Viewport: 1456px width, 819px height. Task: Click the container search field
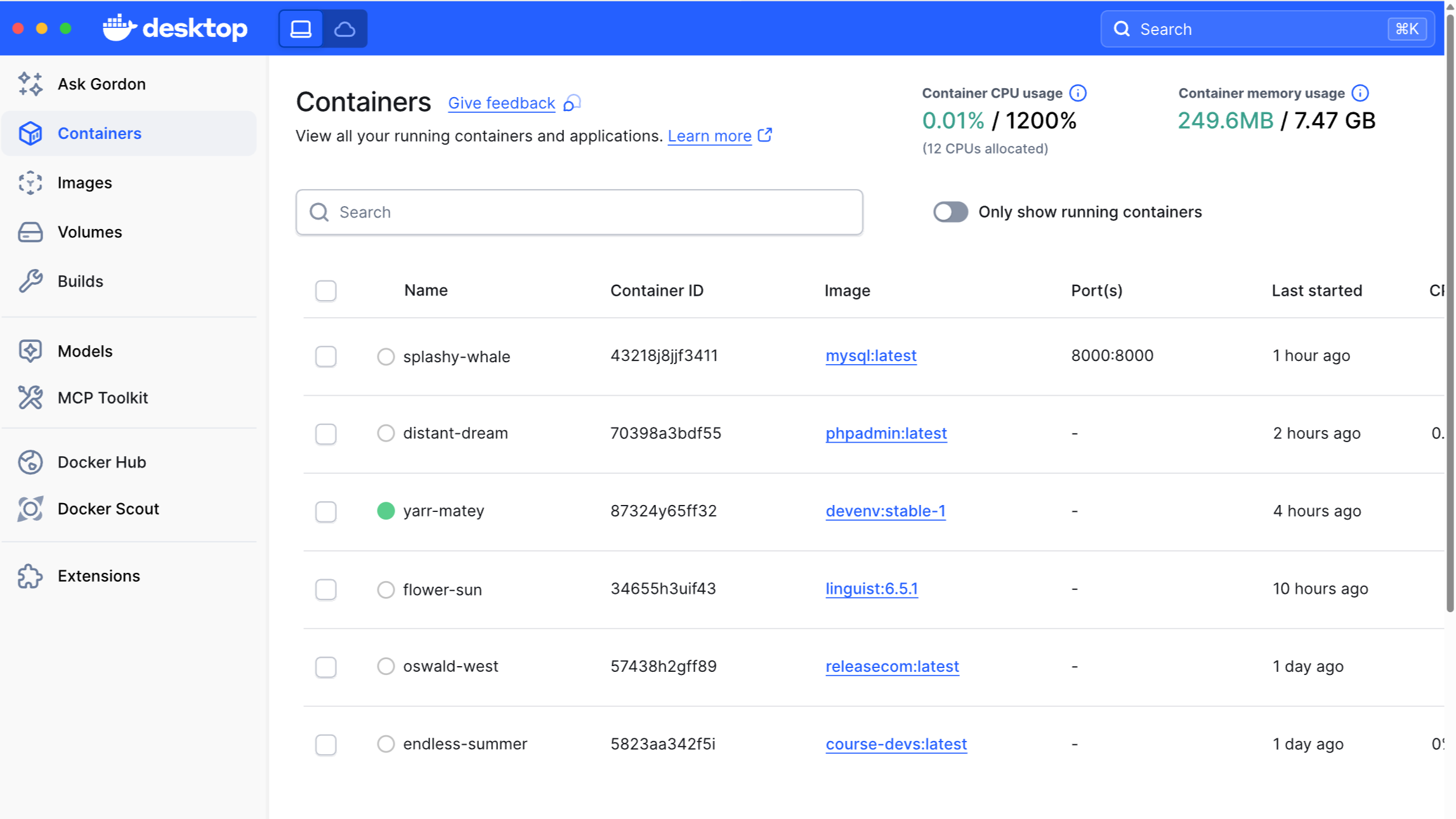pos(579,212)
